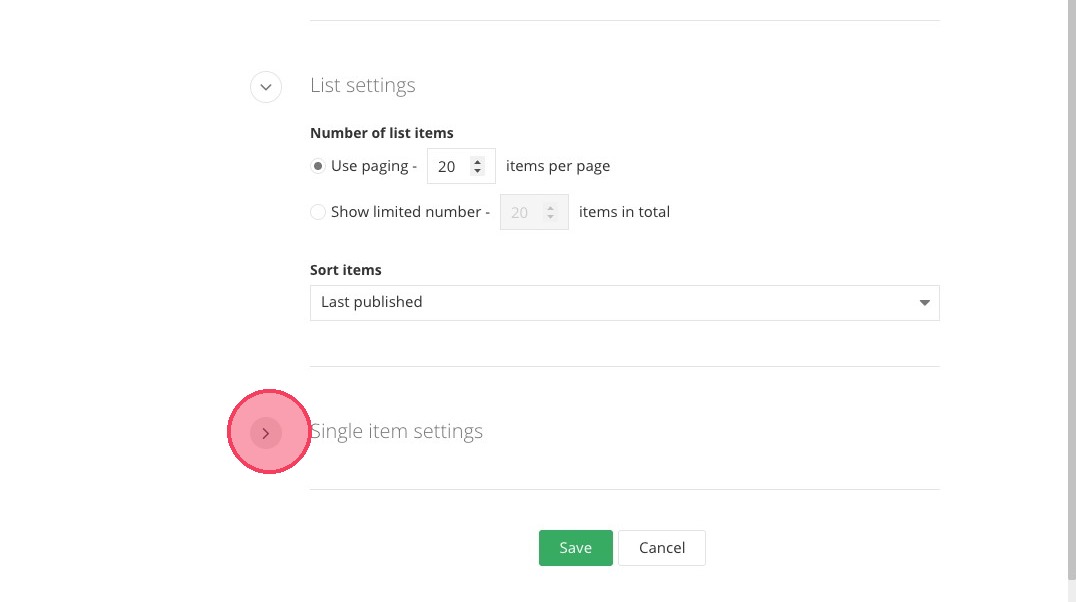This screenshot has width=1076, height=602.
Task: Click the Sort items dropdown triangle arrow
Action: point(924,303)
